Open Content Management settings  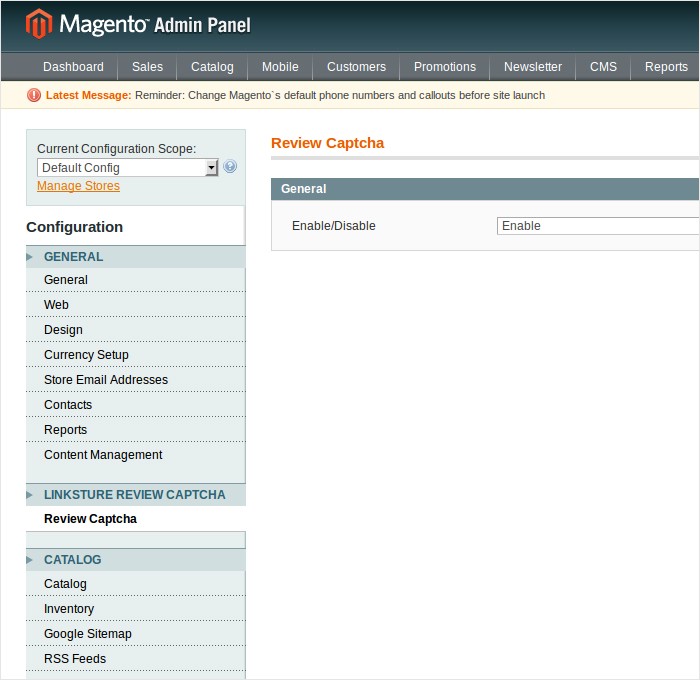[x=136, y=455]
